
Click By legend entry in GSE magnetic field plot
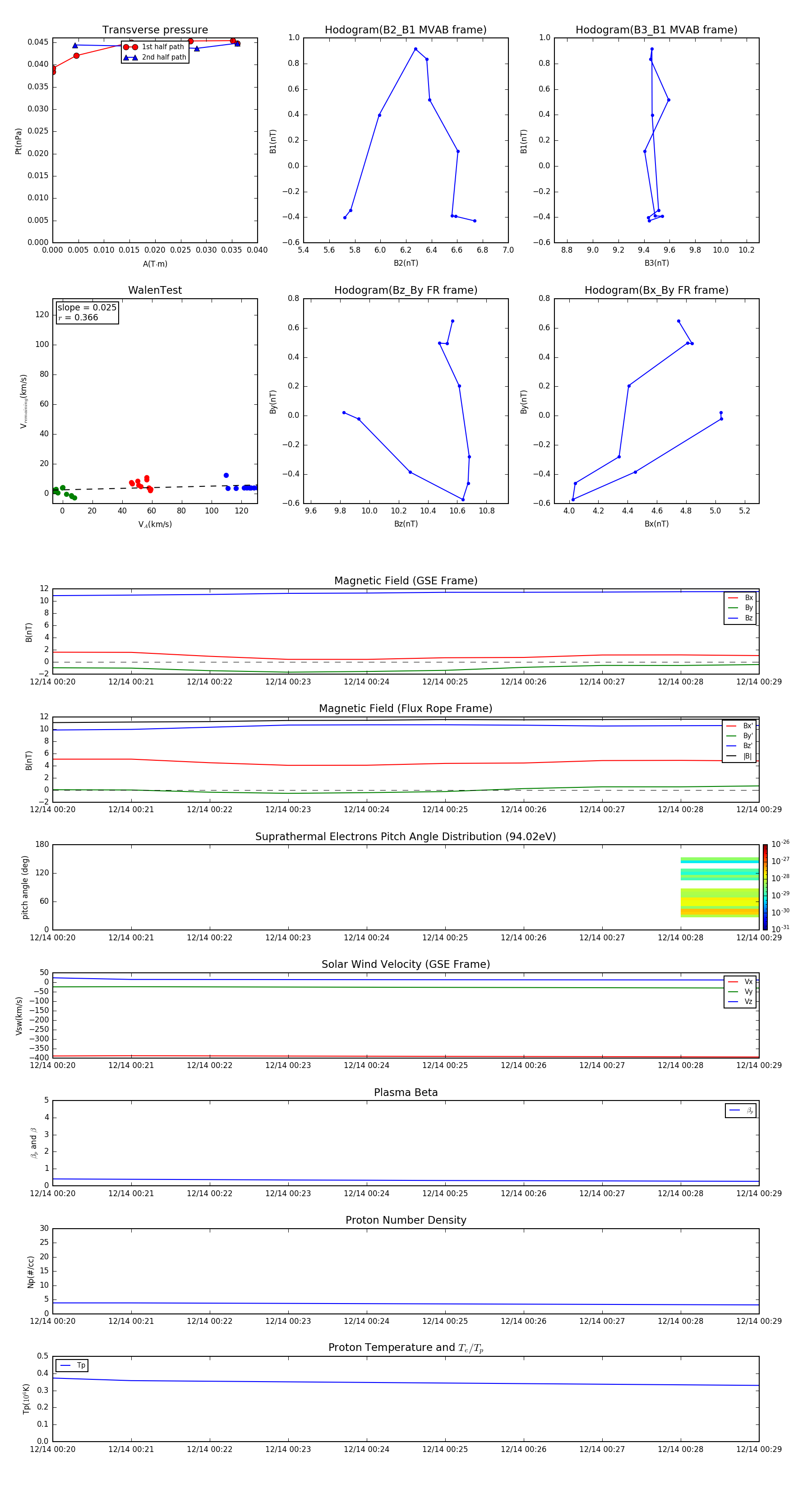pyautogui.click(x=740, y=607)
